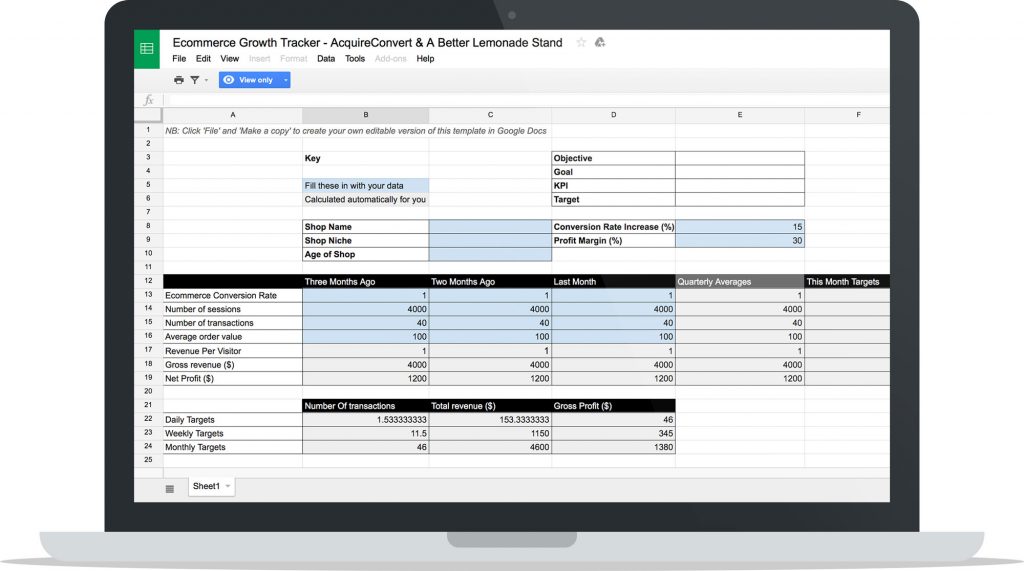The width and height of the screenshot is (1024, 571).
Task: Click the document title text
Action: click(x=367, y=42)
